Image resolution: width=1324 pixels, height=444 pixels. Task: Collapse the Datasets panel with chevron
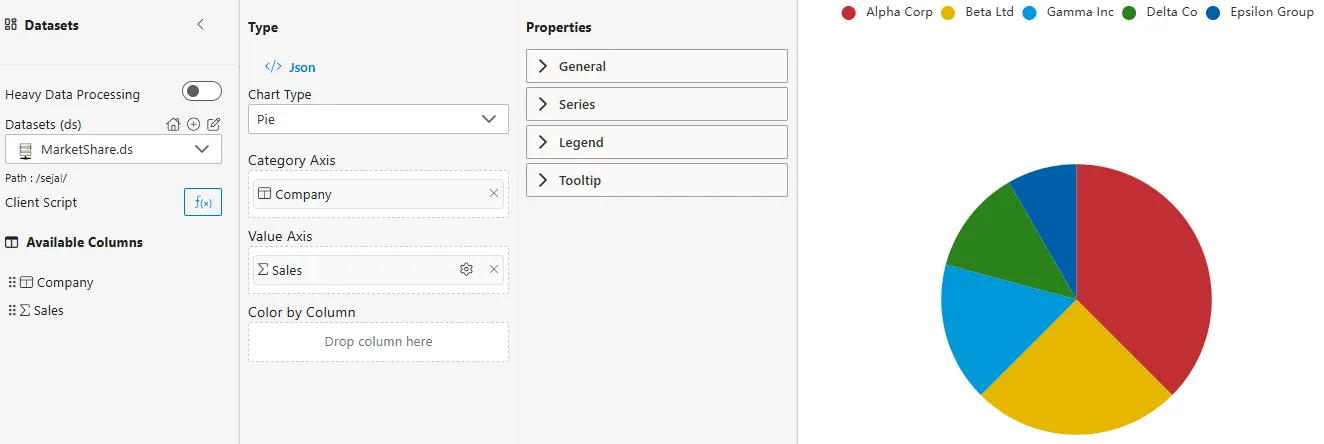pos(200,25)
